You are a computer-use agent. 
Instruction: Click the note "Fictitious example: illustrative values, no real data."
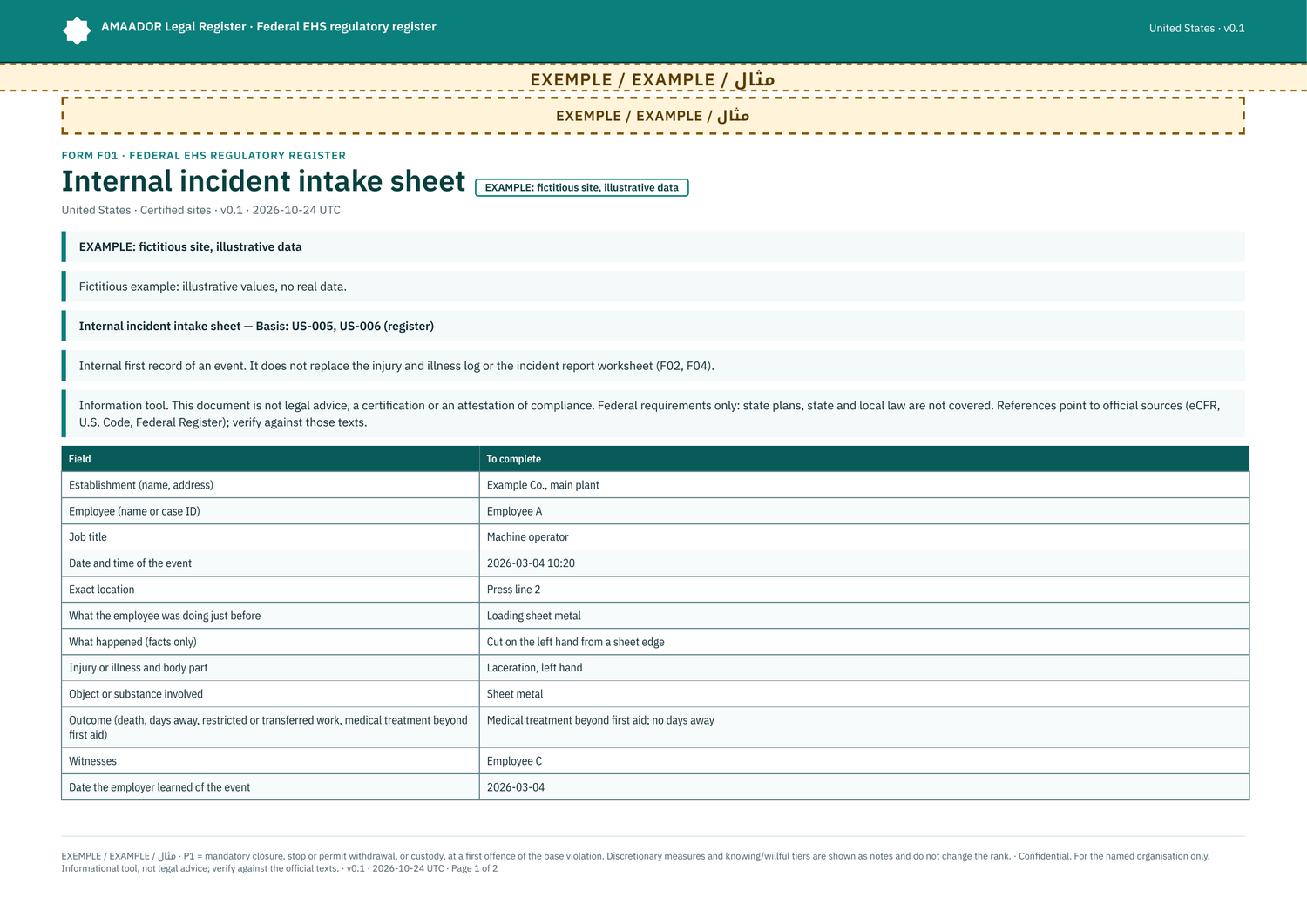point(653,287)
